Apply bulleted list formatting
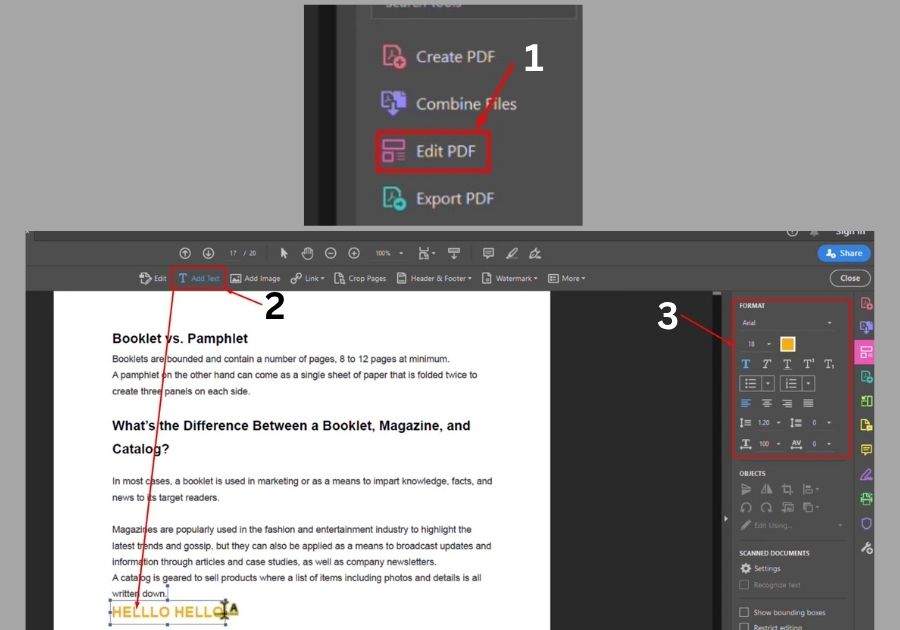Image resolution: width=900 pixels, height=630 pixels. click(x=750, y=383)
